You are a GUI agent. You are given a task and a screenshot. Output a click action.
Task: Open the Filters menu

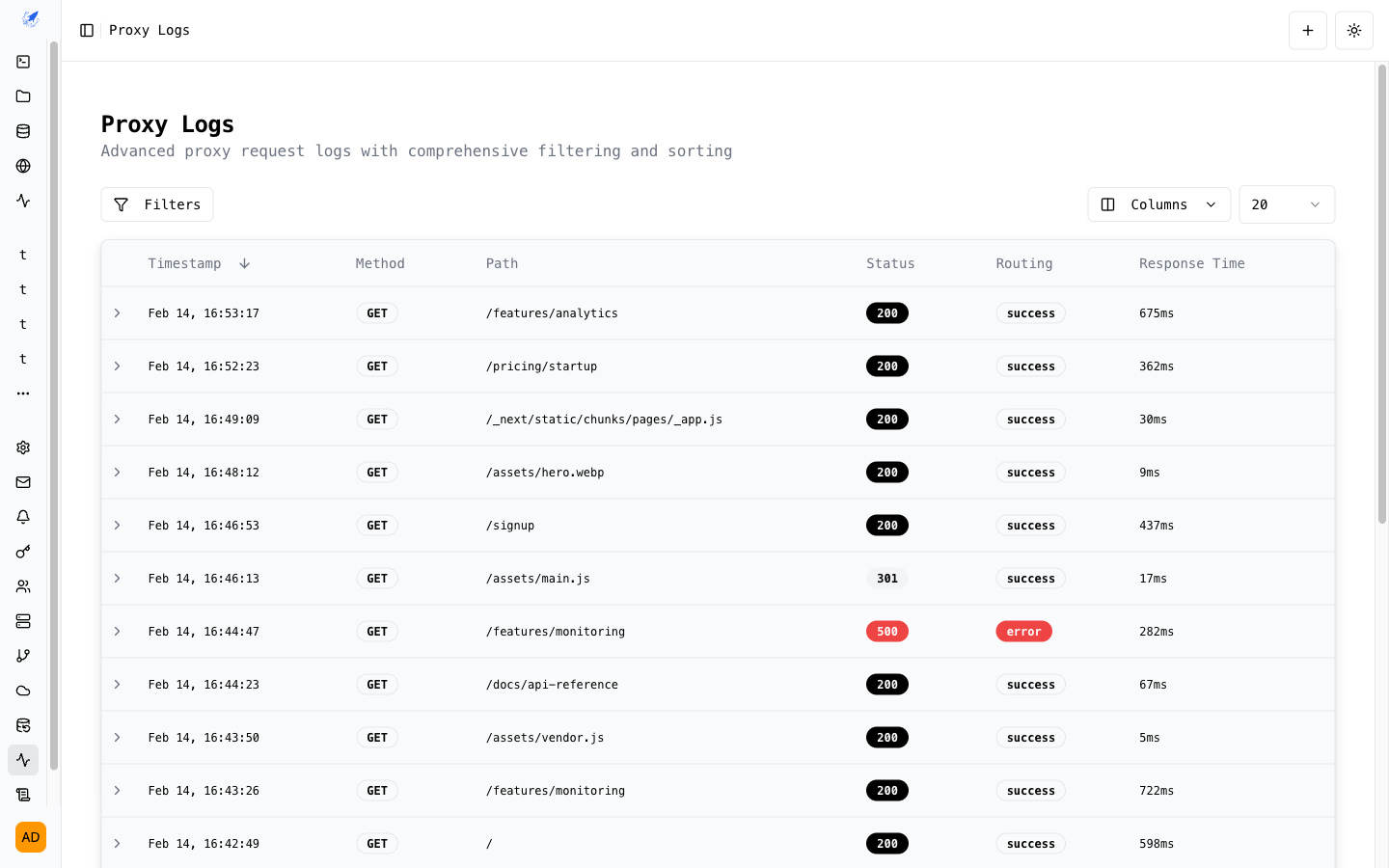(156, 203)
